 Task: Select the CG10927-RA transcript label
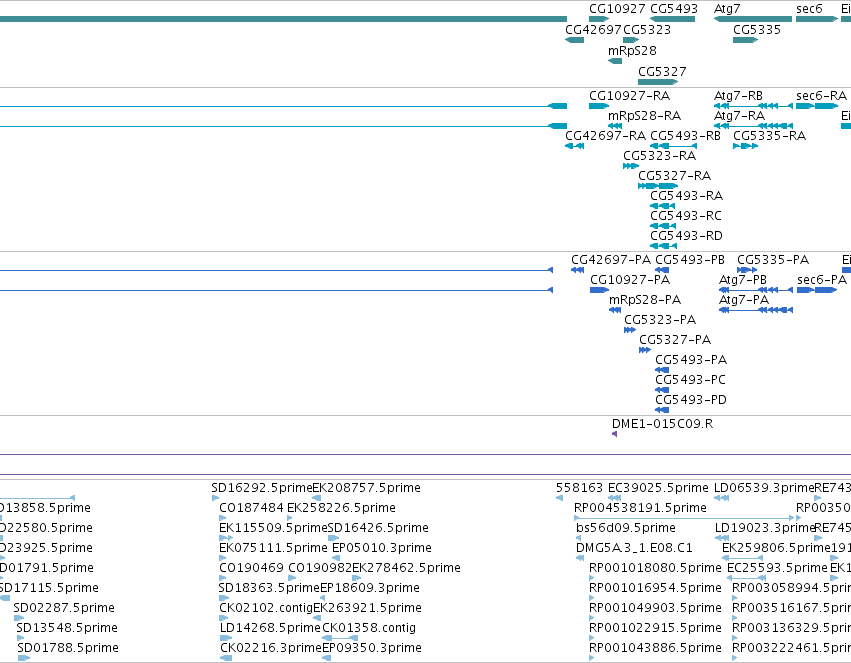click(630, 96)
